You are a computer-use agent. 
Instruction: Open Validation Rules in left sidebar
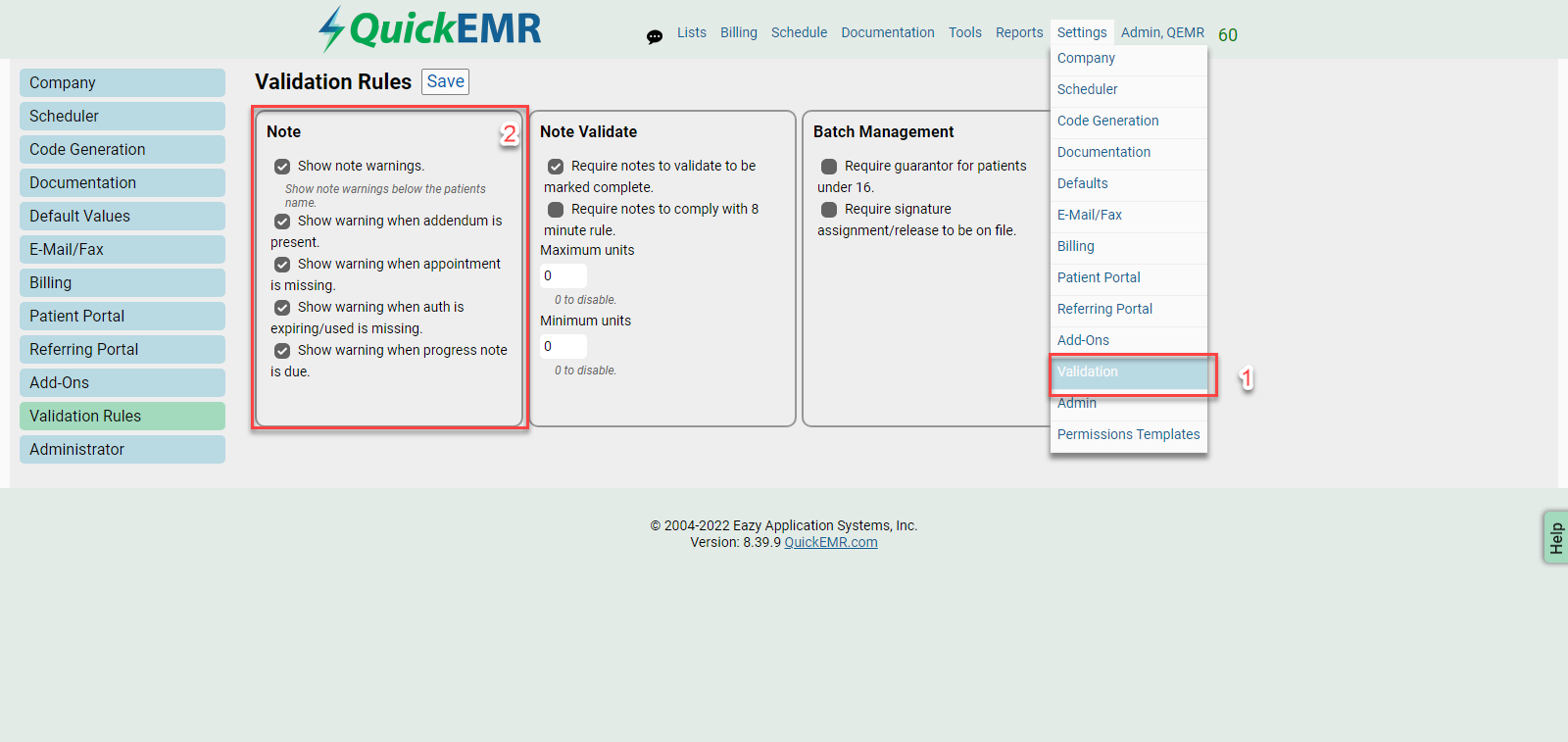tap(122, 417)
